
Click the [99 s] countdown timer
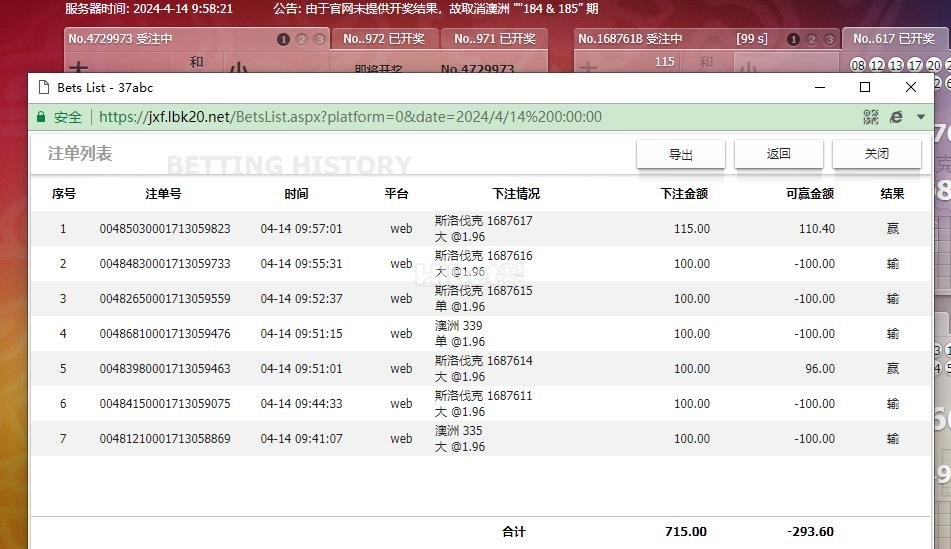click(x=752, y=39)
